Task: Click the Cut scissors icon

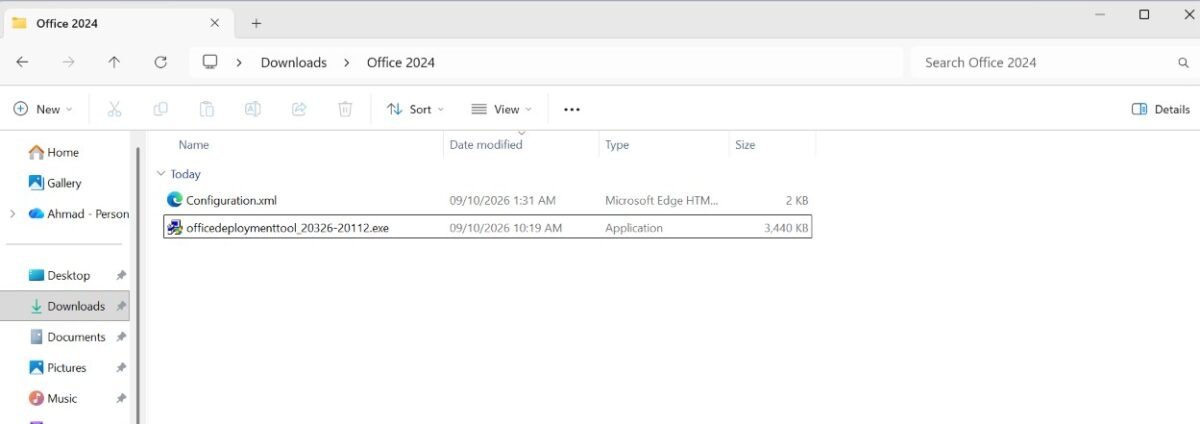Action: (x=114, y=109)
